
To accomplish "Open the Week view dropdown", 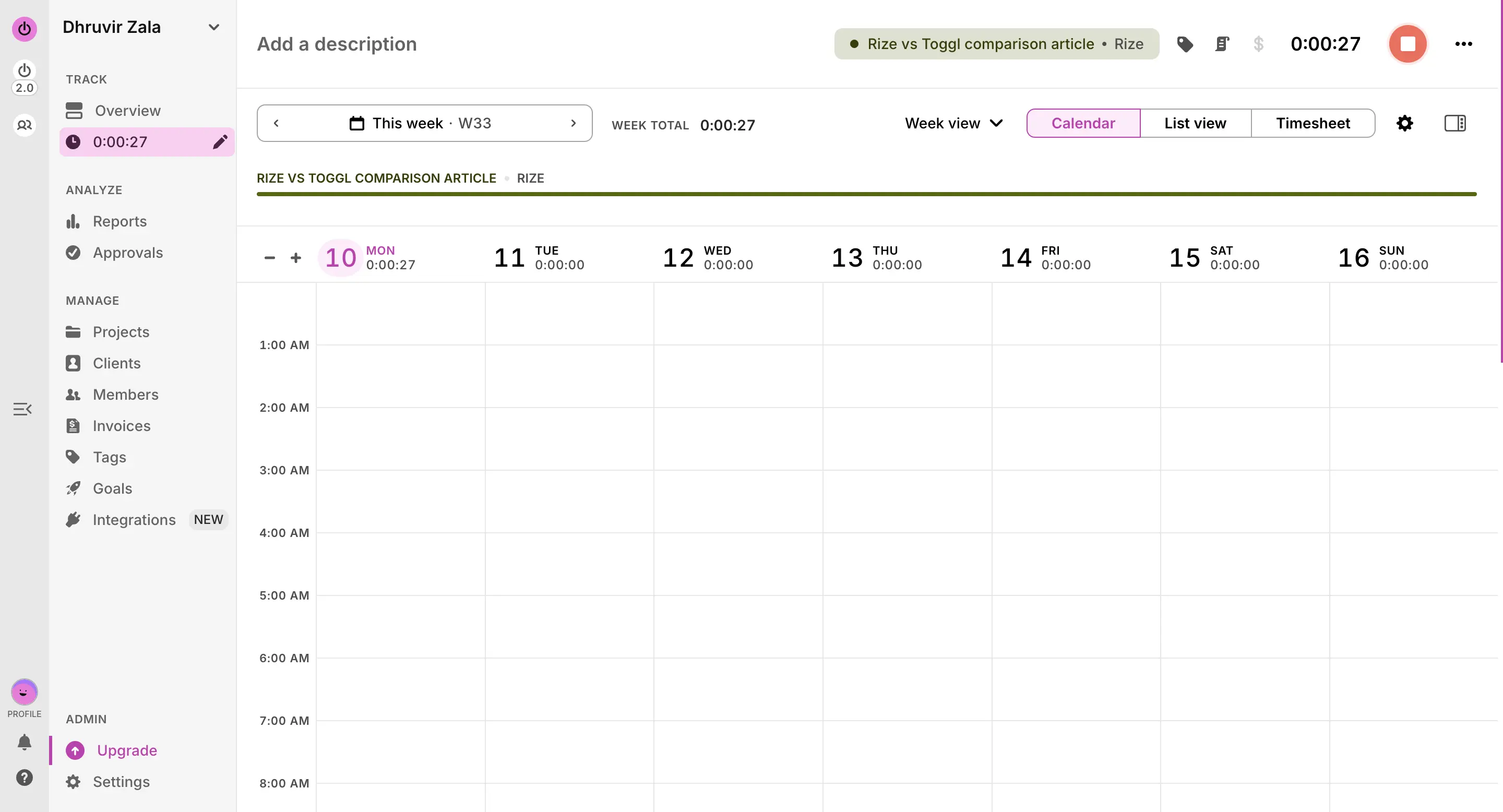I will [x=954, y=123].
